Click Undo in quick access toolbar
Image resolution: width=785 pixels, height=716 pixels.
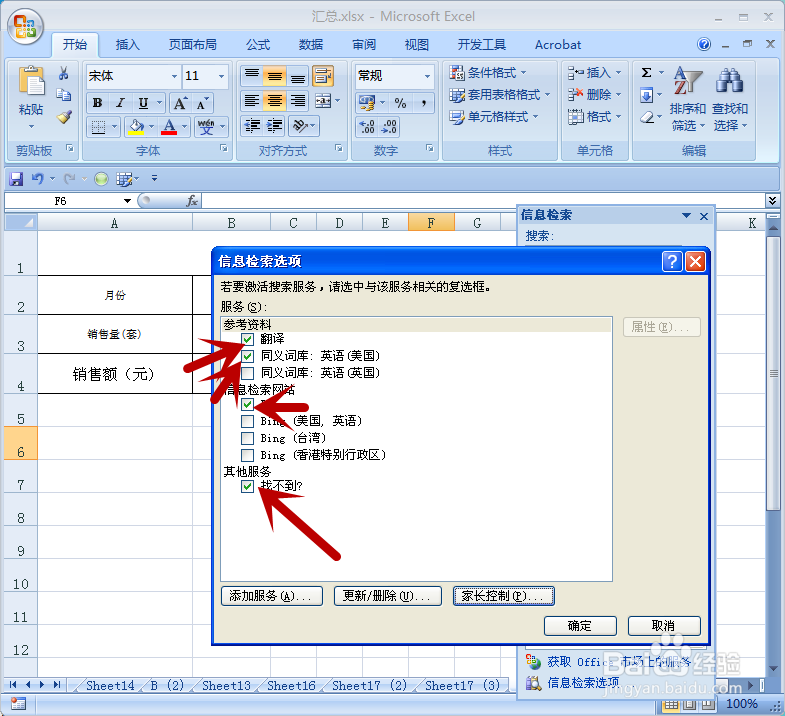pos(38,179)
